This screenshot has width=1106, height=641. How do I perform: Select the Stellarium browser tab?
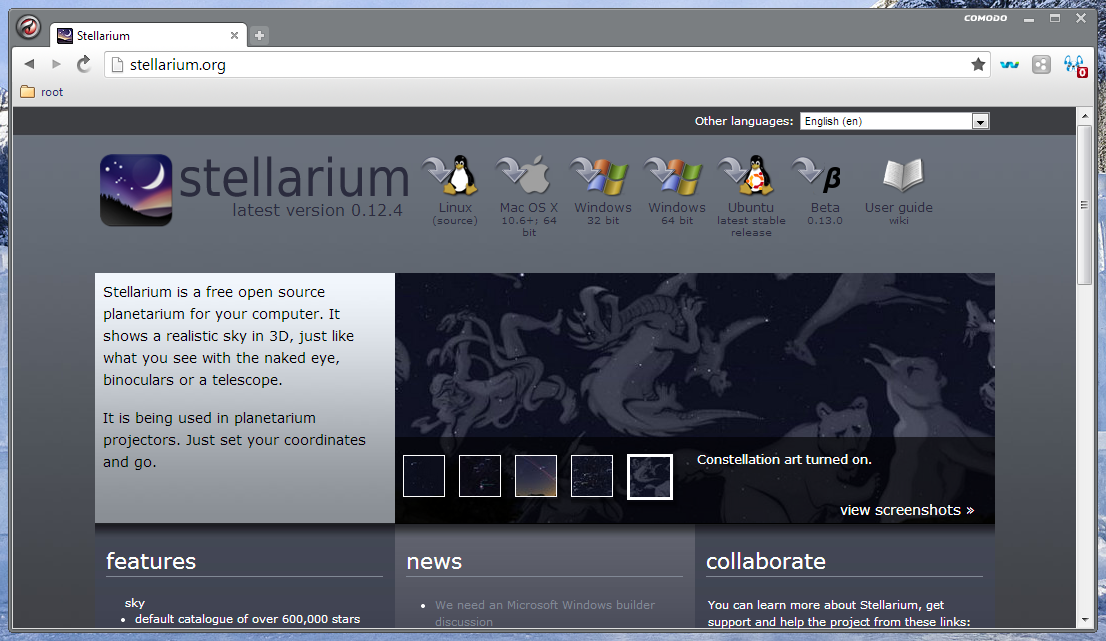[x=148, y=35]
